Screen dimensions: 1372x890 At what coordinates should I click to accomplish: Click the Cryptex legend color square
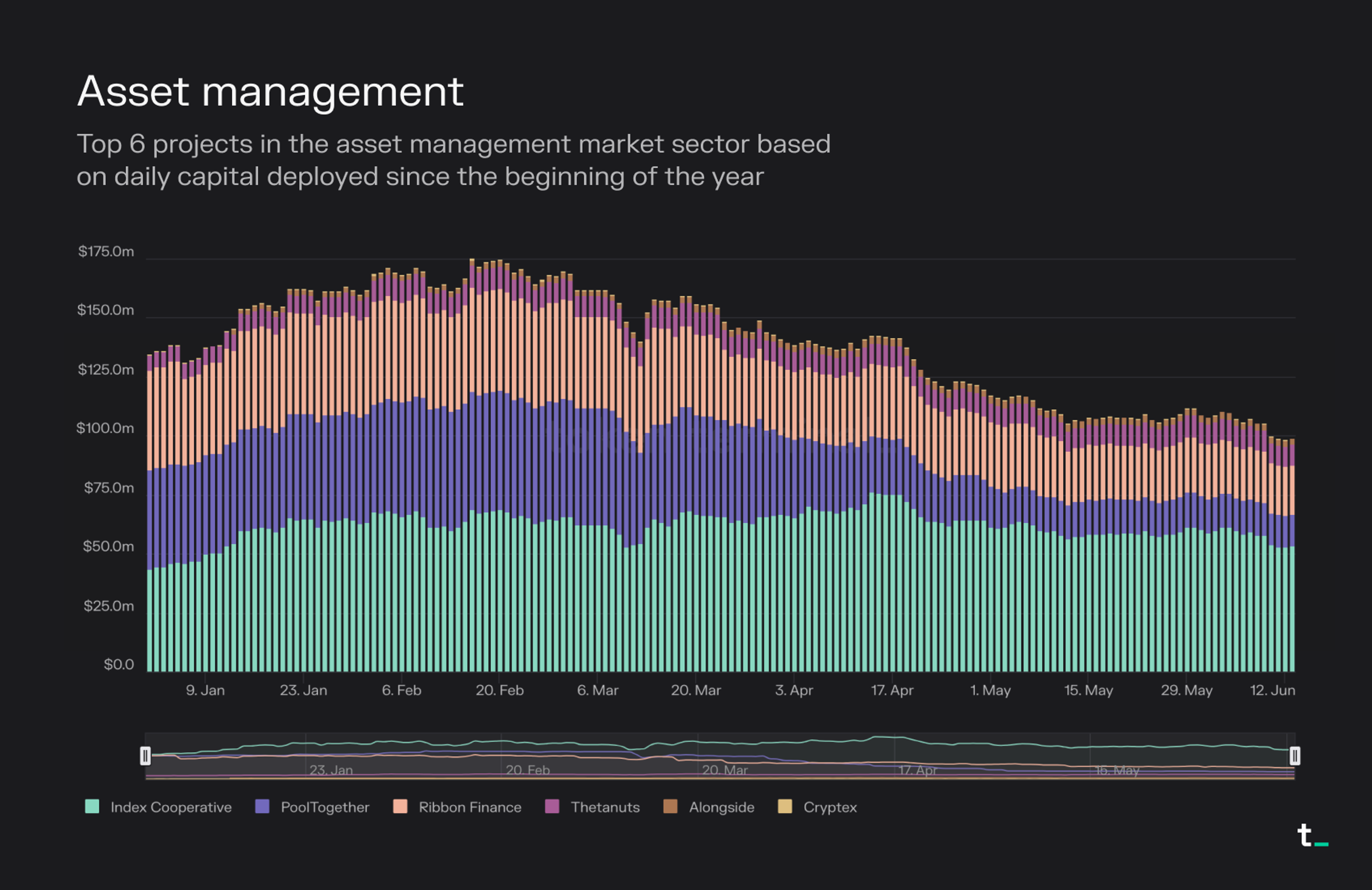(785, 806)
